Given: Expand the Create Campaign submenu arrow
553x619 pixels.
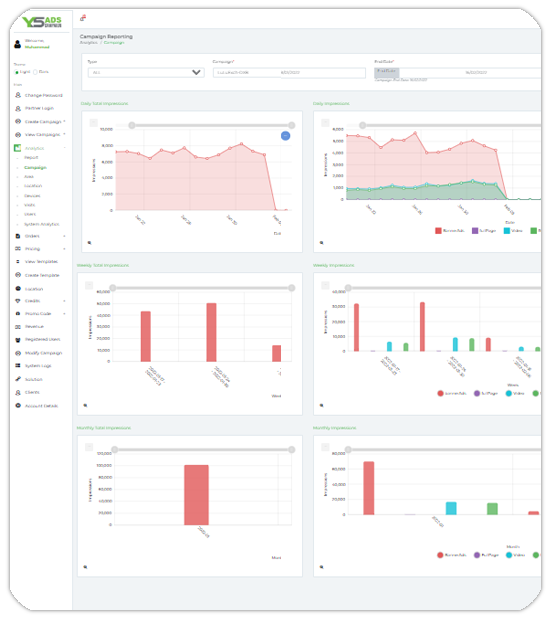Looking at the screenshot, I should point(64,122).
